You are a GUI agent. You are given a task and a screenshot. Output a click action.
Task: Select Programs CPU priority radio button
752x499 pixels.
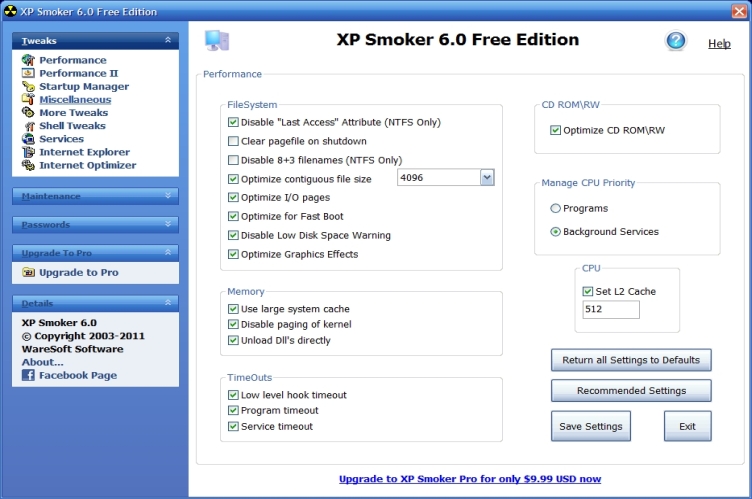click(x=555, y=208)
